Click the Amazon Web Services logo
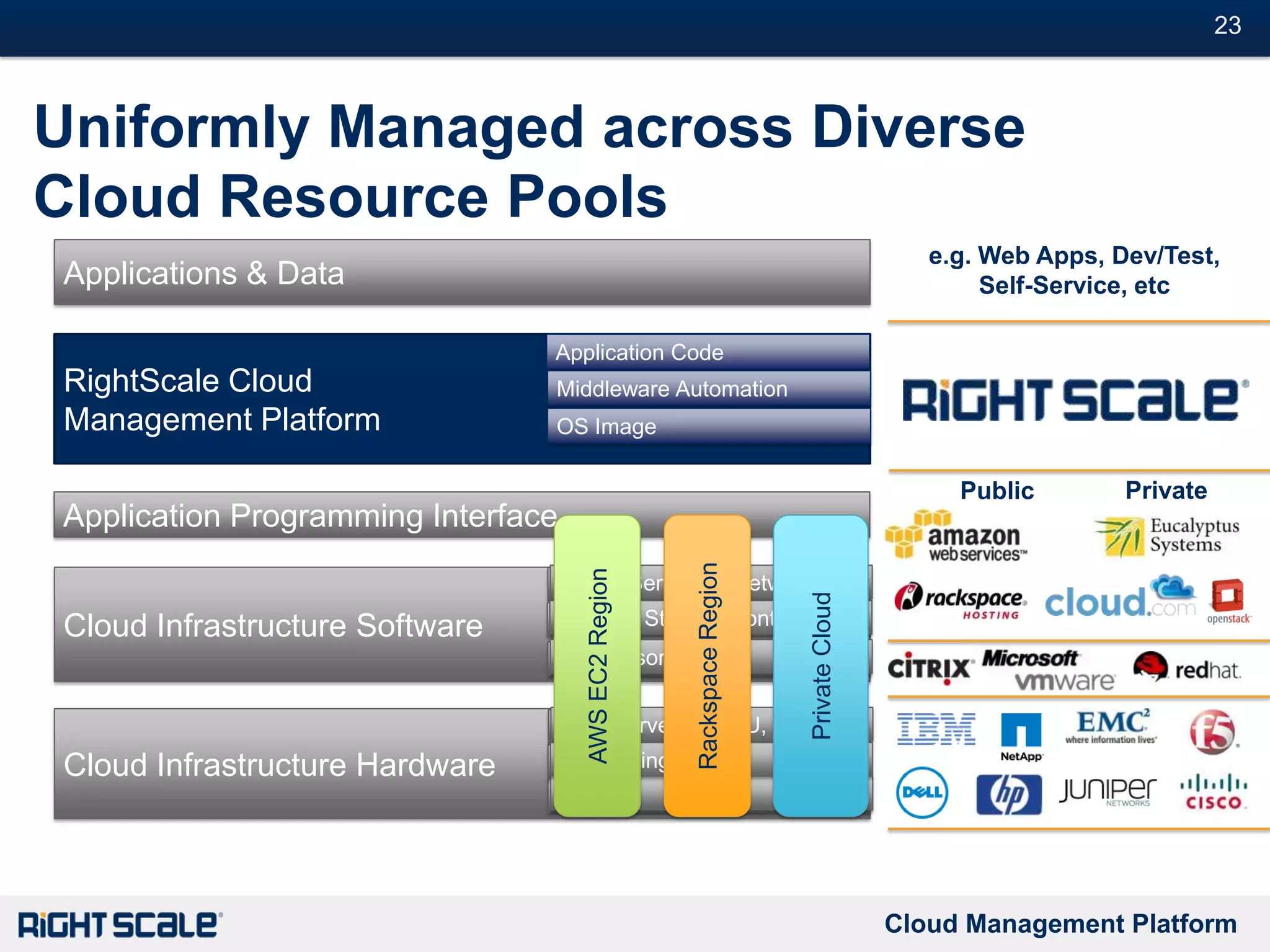This screenshot has width=1270, height=952. pyautogui.click(x=956, y=536)
